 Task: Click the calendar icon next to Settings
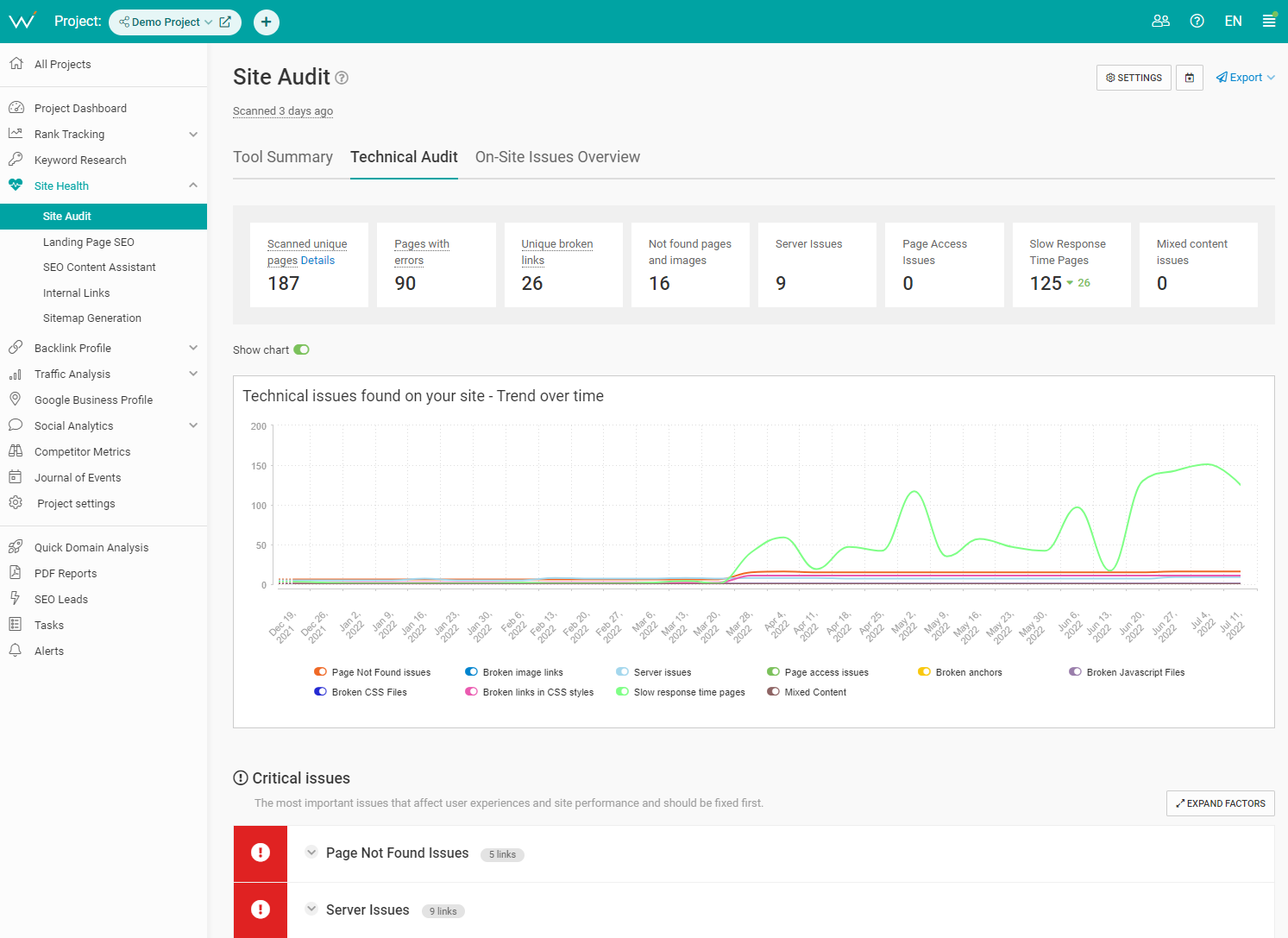[1190, 78]
